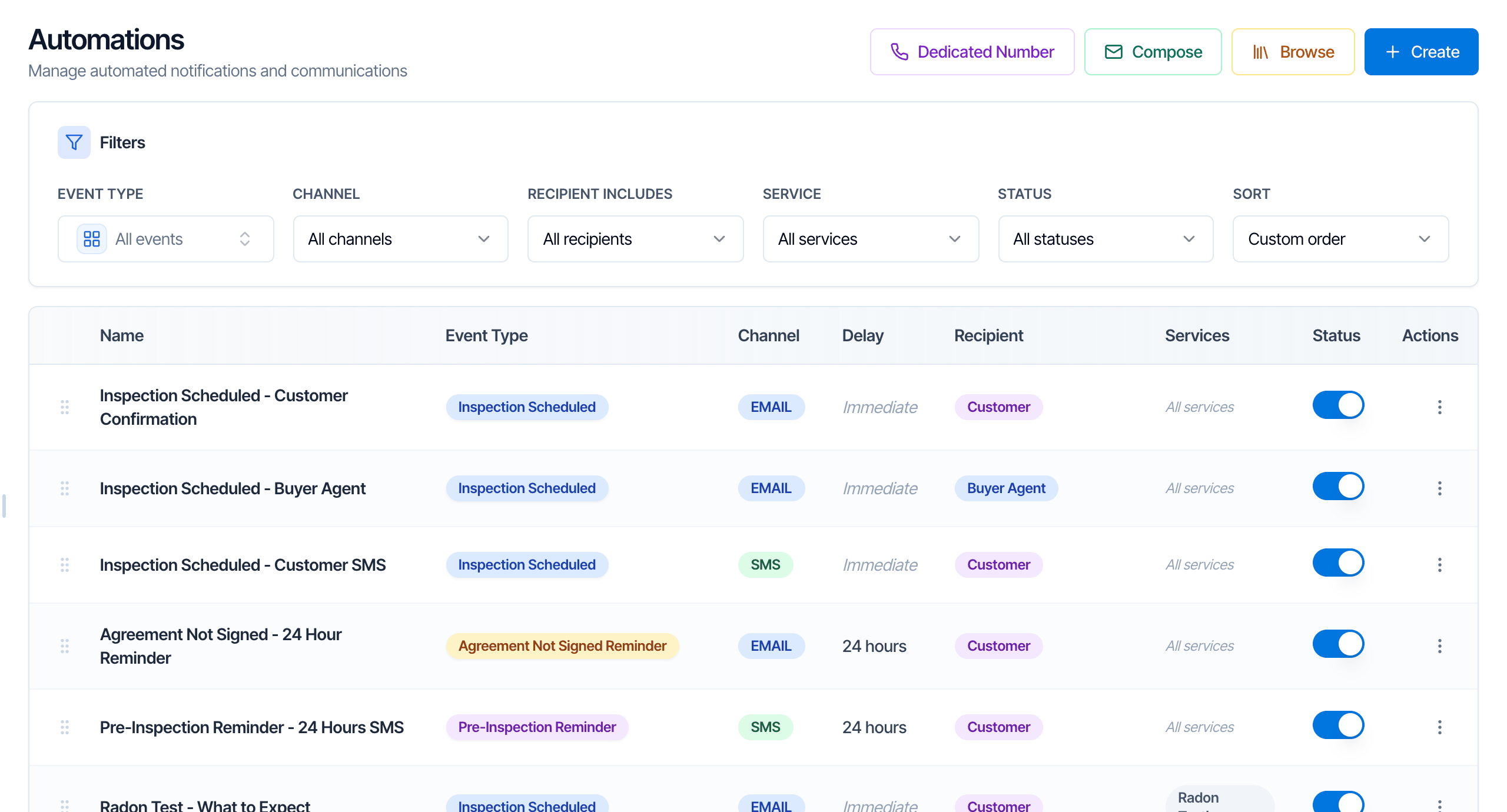Click the grid icon in All events

[x=92, y=239]
